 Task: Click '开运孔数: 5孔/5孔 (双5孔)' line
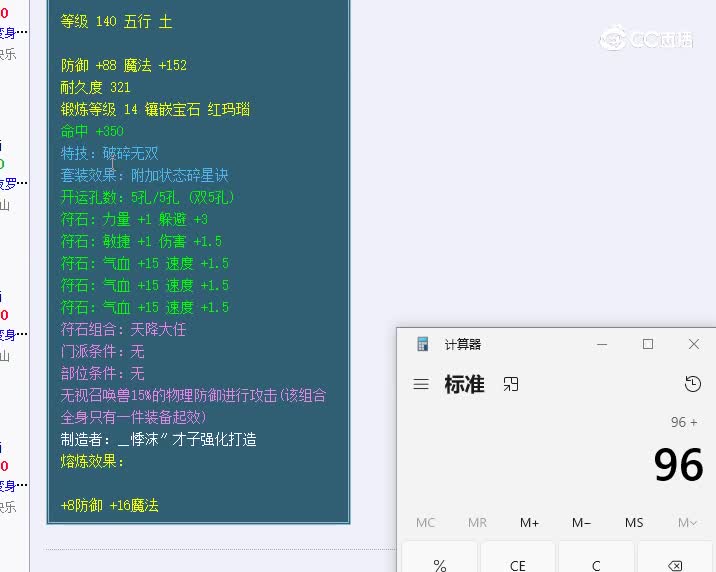(x=147, y=197)
